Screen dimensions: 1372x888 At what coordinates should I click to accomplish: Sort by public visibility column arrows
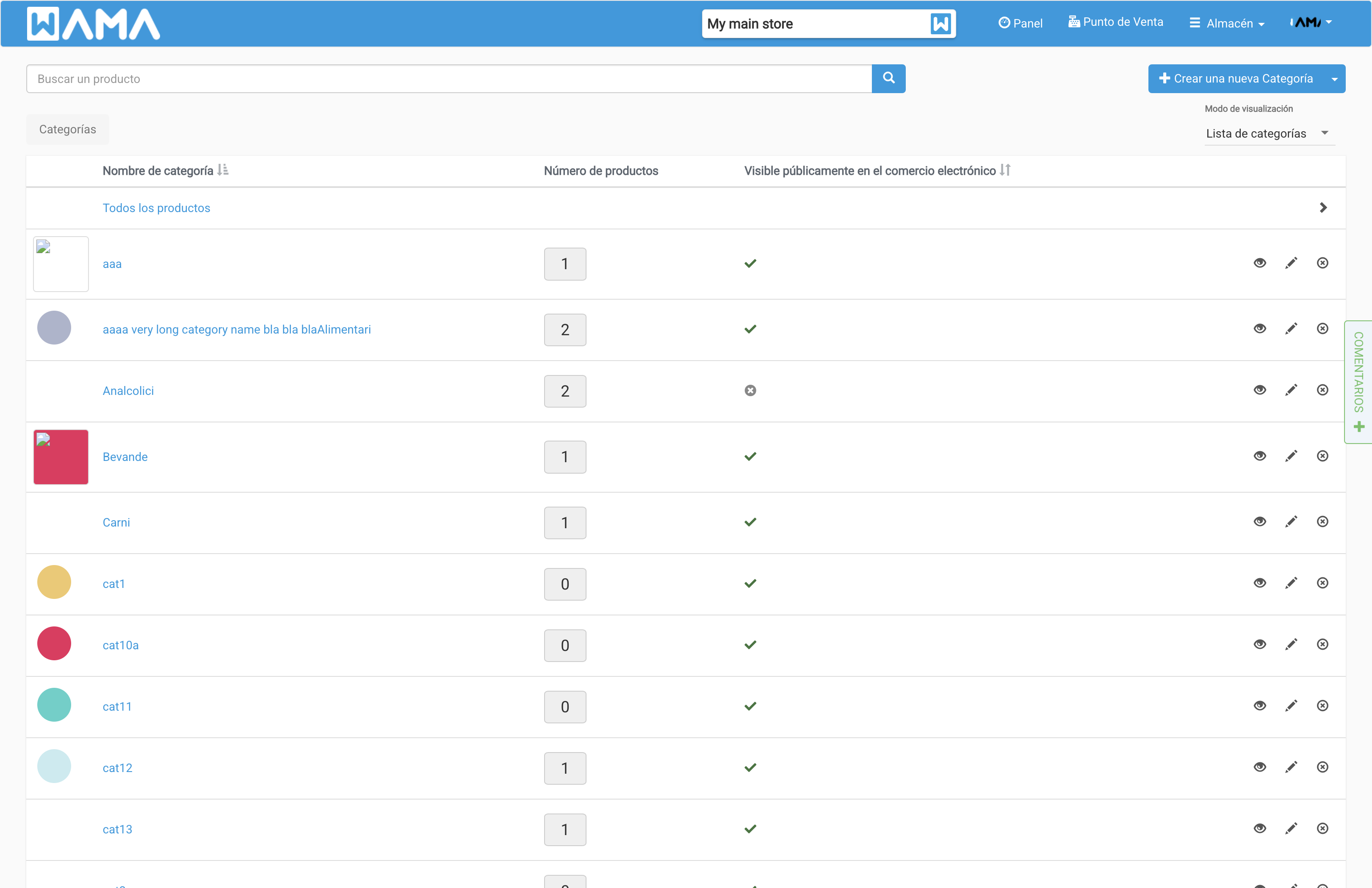1005,170
